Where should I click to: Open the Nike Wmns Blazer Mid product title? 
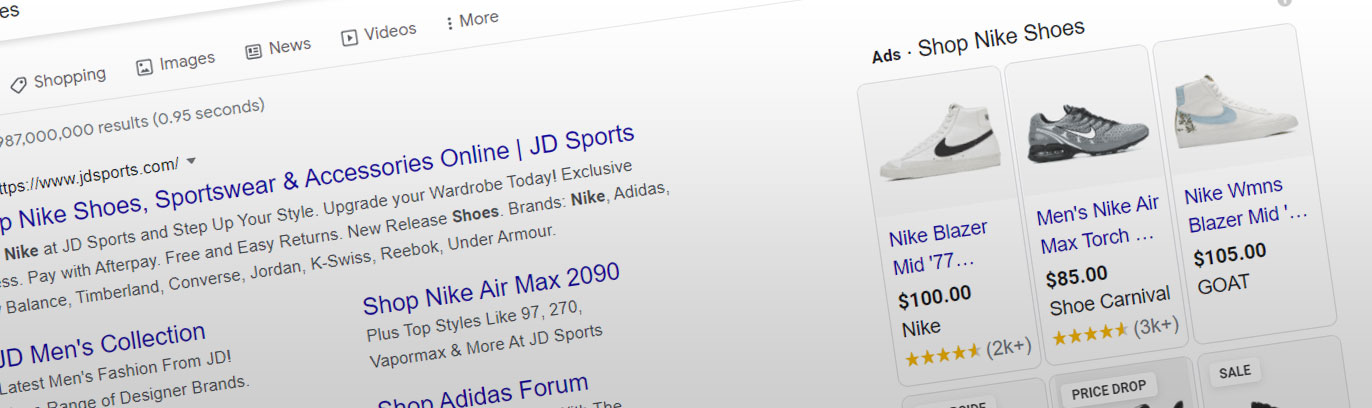[x=1247, y=204]
